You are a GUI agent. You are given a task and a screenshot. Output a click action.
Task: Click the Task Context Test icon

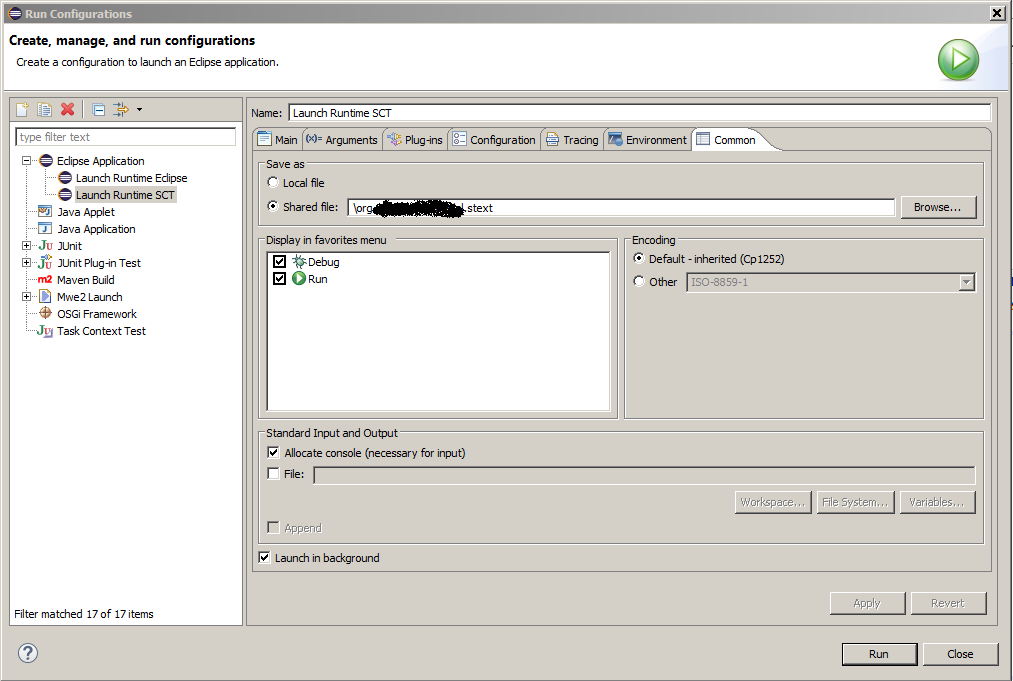(45, 331)
